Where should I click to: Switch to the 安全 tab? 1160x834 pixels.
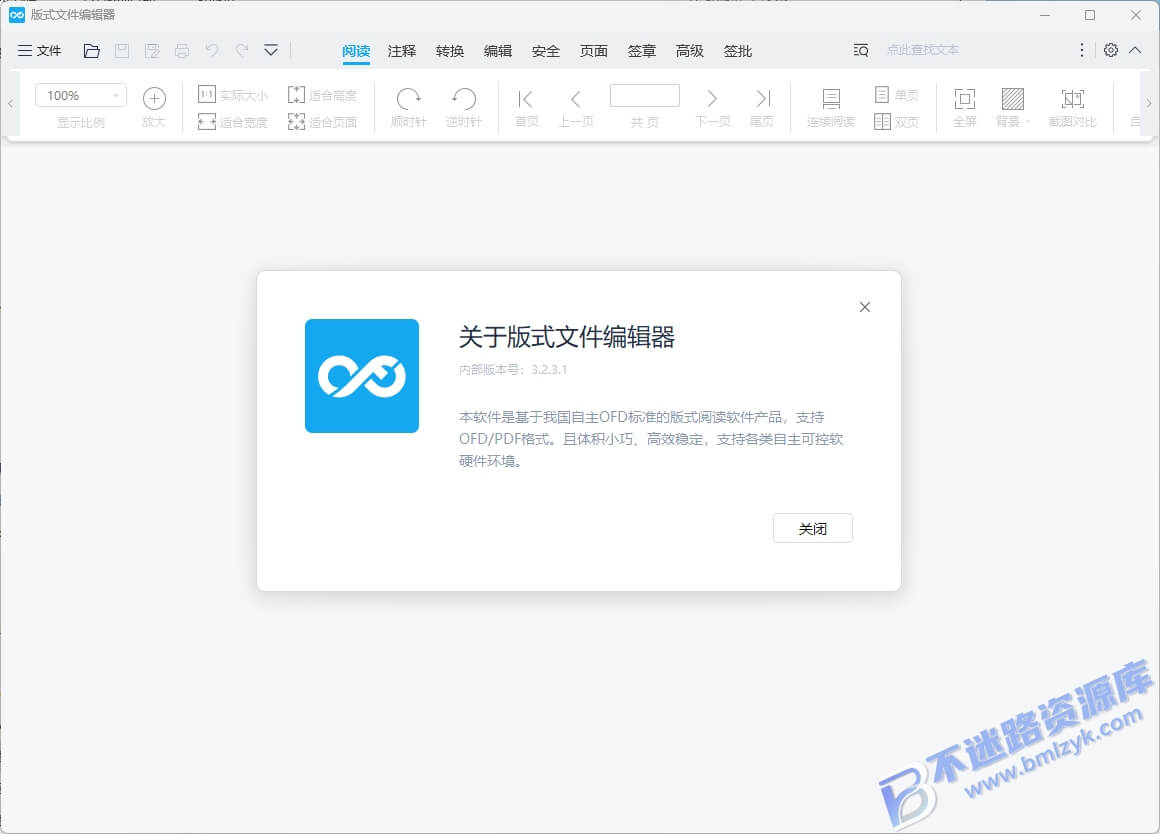(x=546, y=51)
